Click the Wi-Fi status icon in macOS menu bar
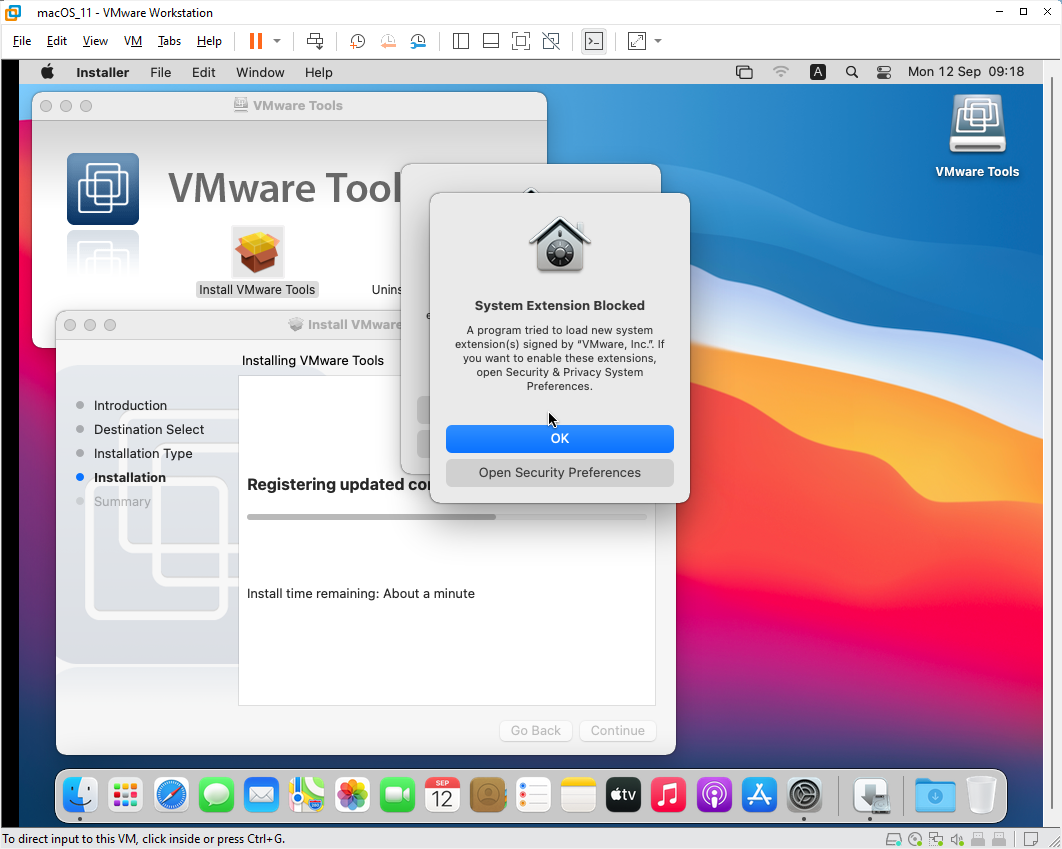The width and height of the screenshot is (1062, 849). (x=781, y=72)
